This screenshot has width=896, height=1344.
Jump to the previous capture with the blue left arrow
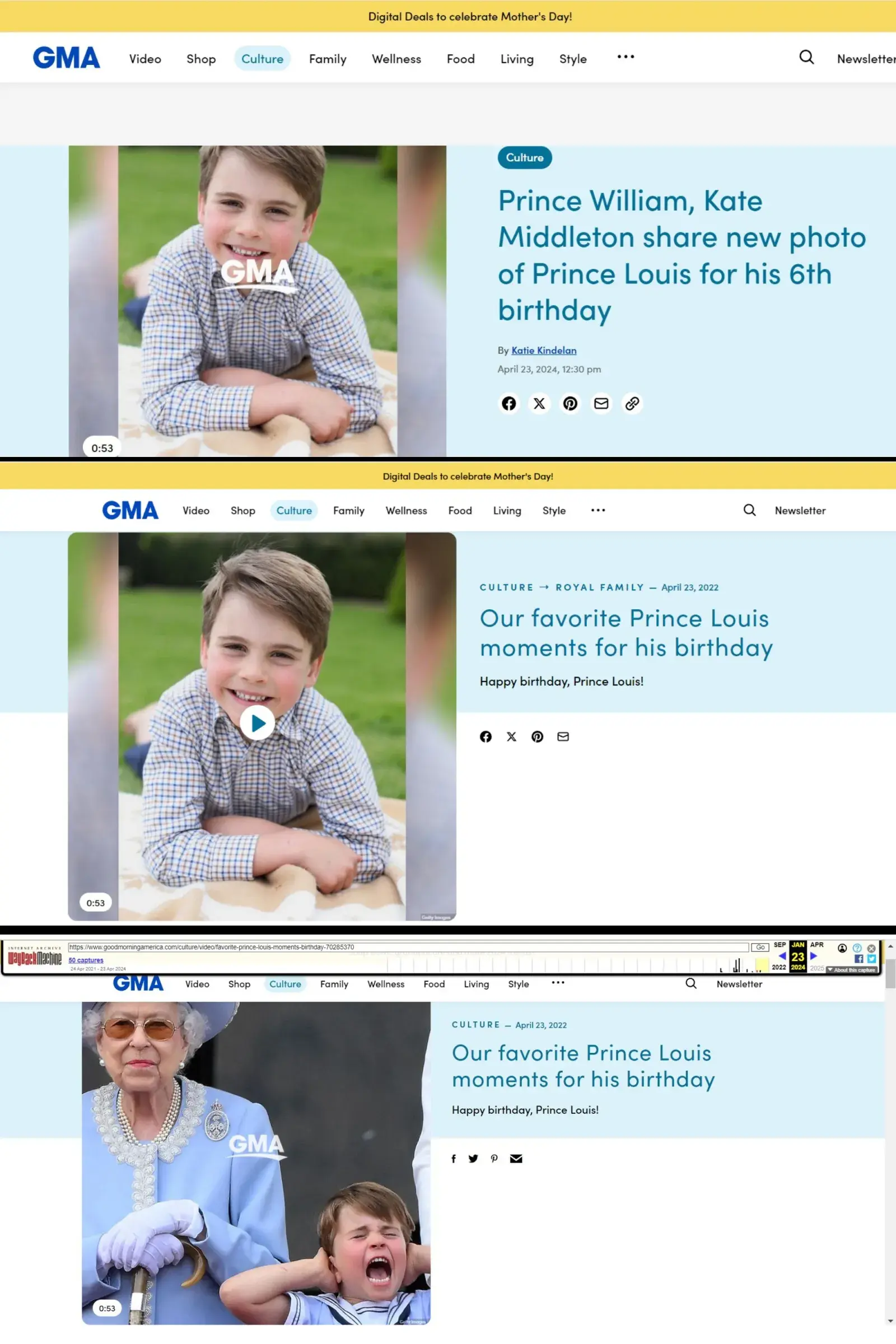pos(782,955)
